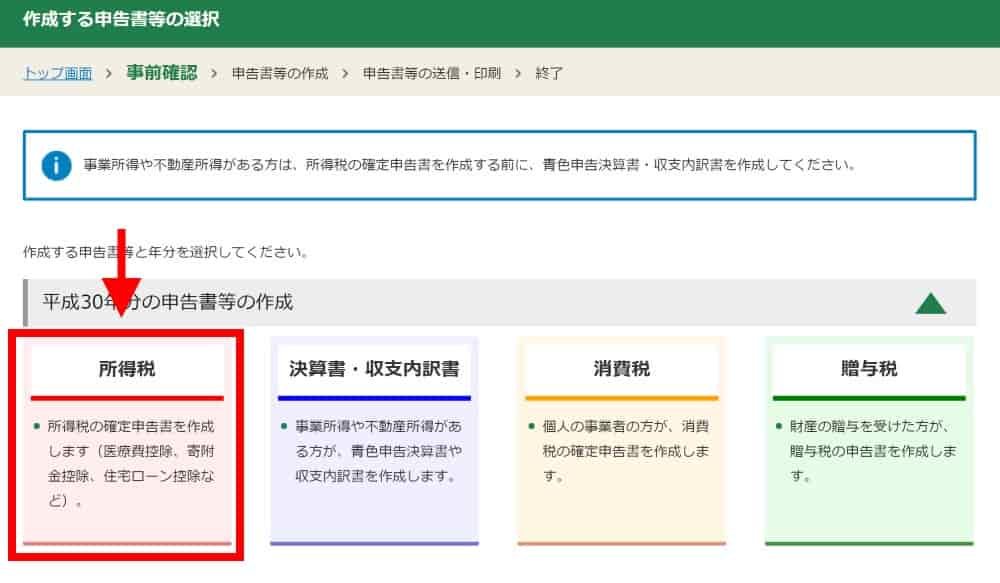Click the 申告書等の送信・印刷 breadcrumb step

pyautogui.click(x=431, y=74)
